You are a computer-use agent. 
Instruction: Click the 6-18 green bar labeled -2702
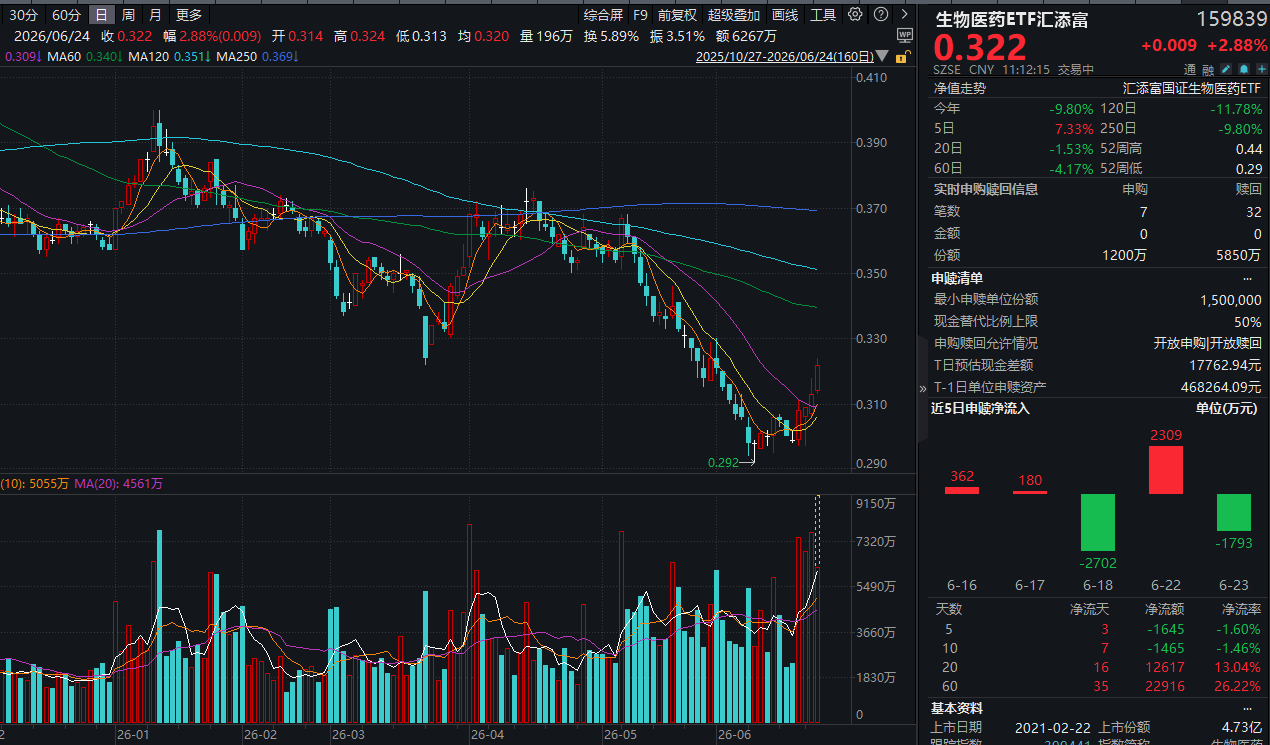[1098, 522]
